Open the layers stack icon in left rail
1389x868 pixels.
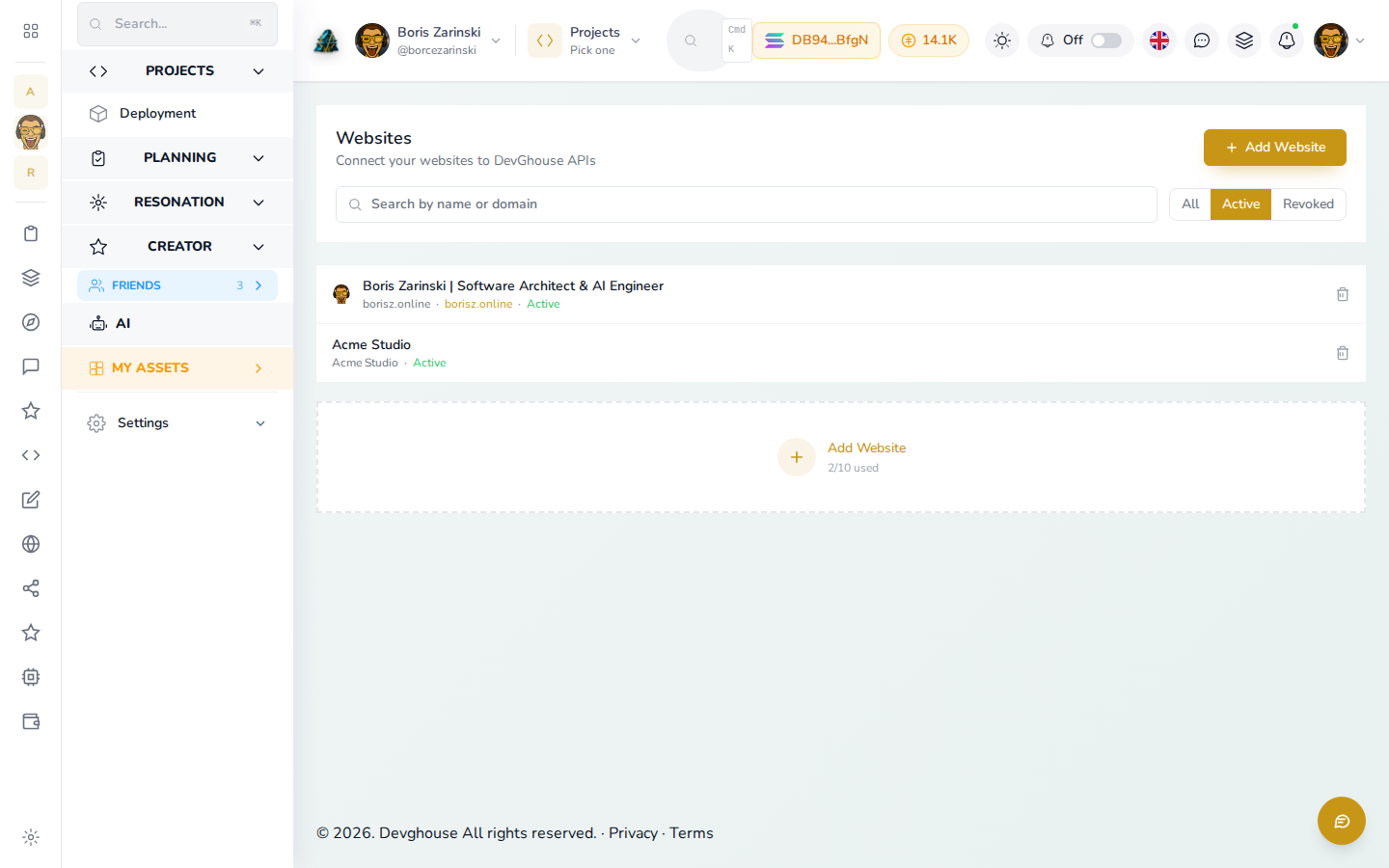tap(31, 278)
